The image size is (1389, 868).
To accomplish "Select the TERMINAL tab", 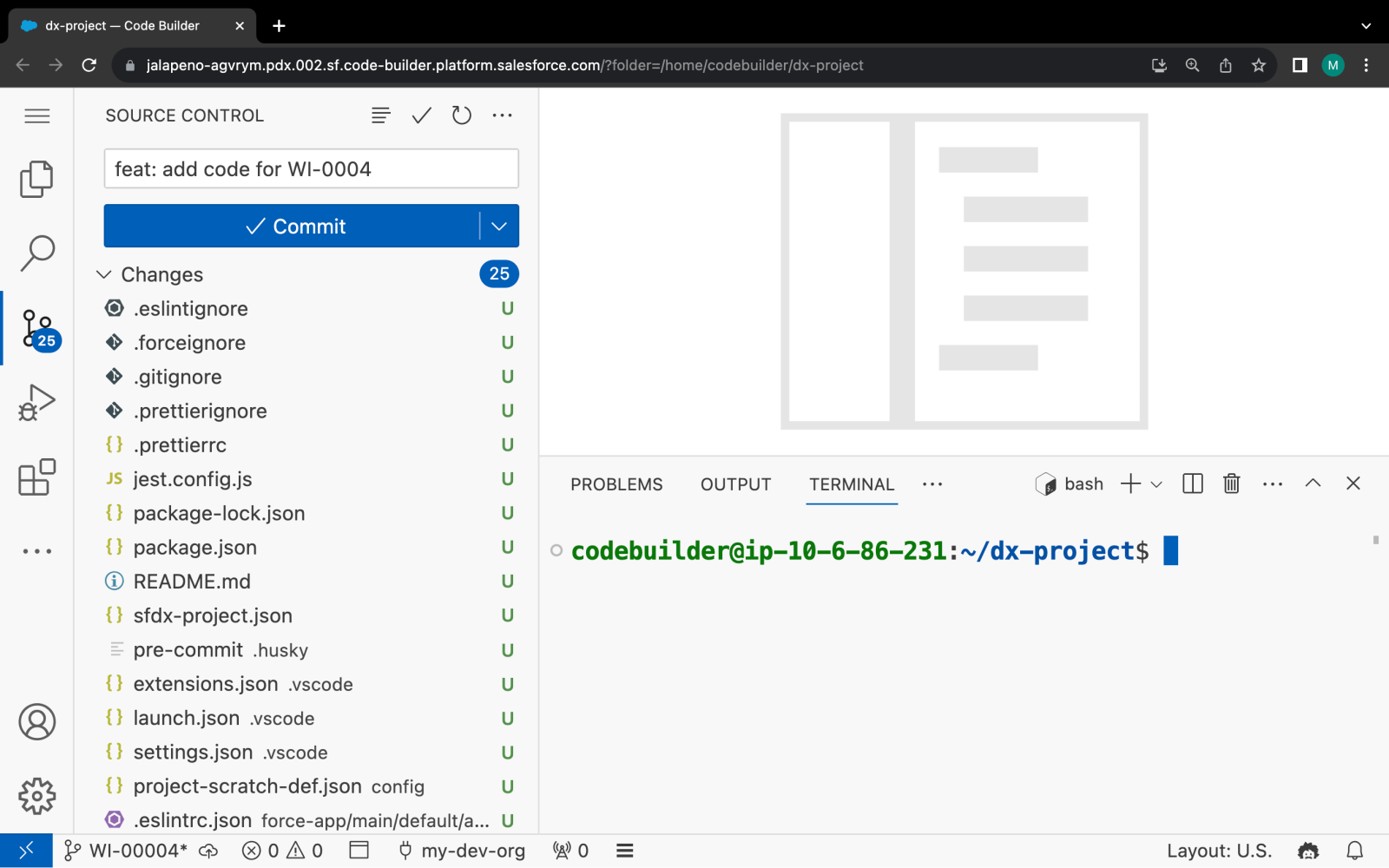I will click(852, 484).
